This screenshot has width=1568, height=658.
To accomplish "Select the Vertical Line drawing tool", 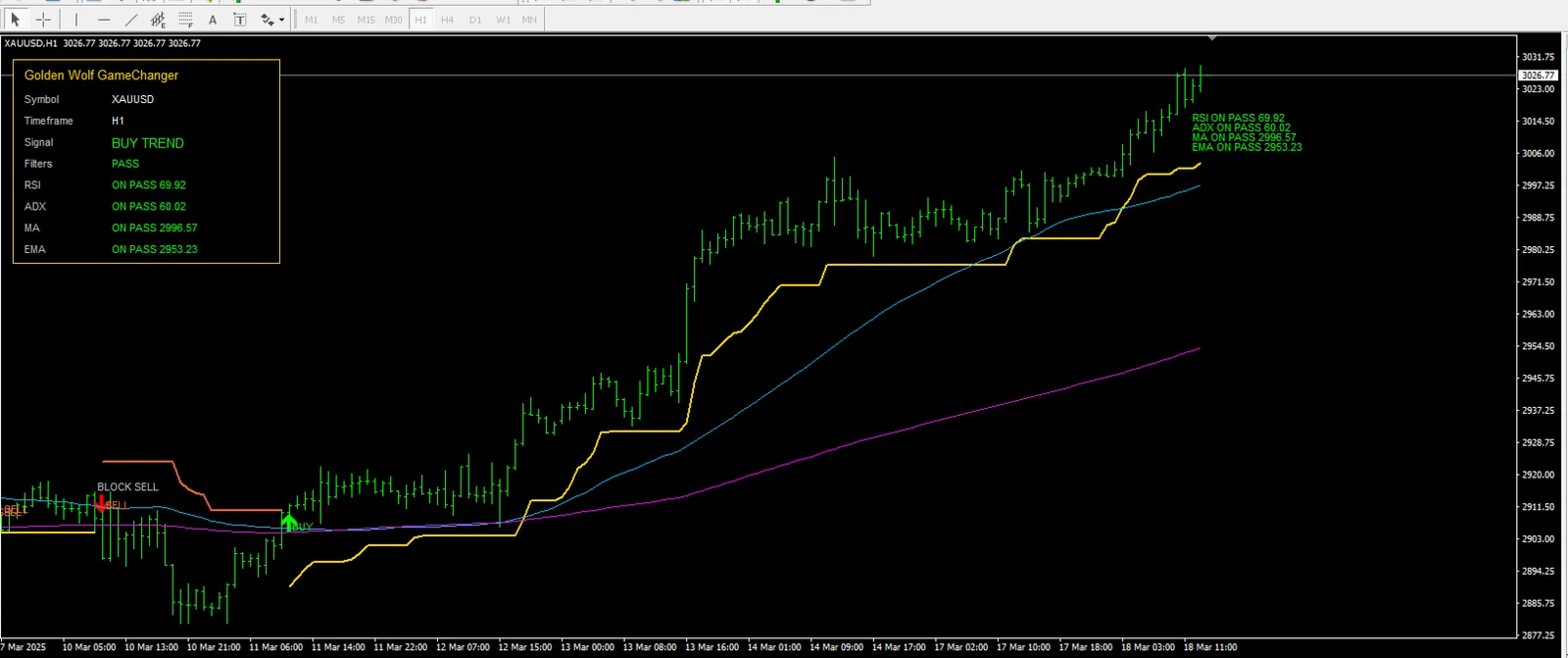I will [76, 20].
